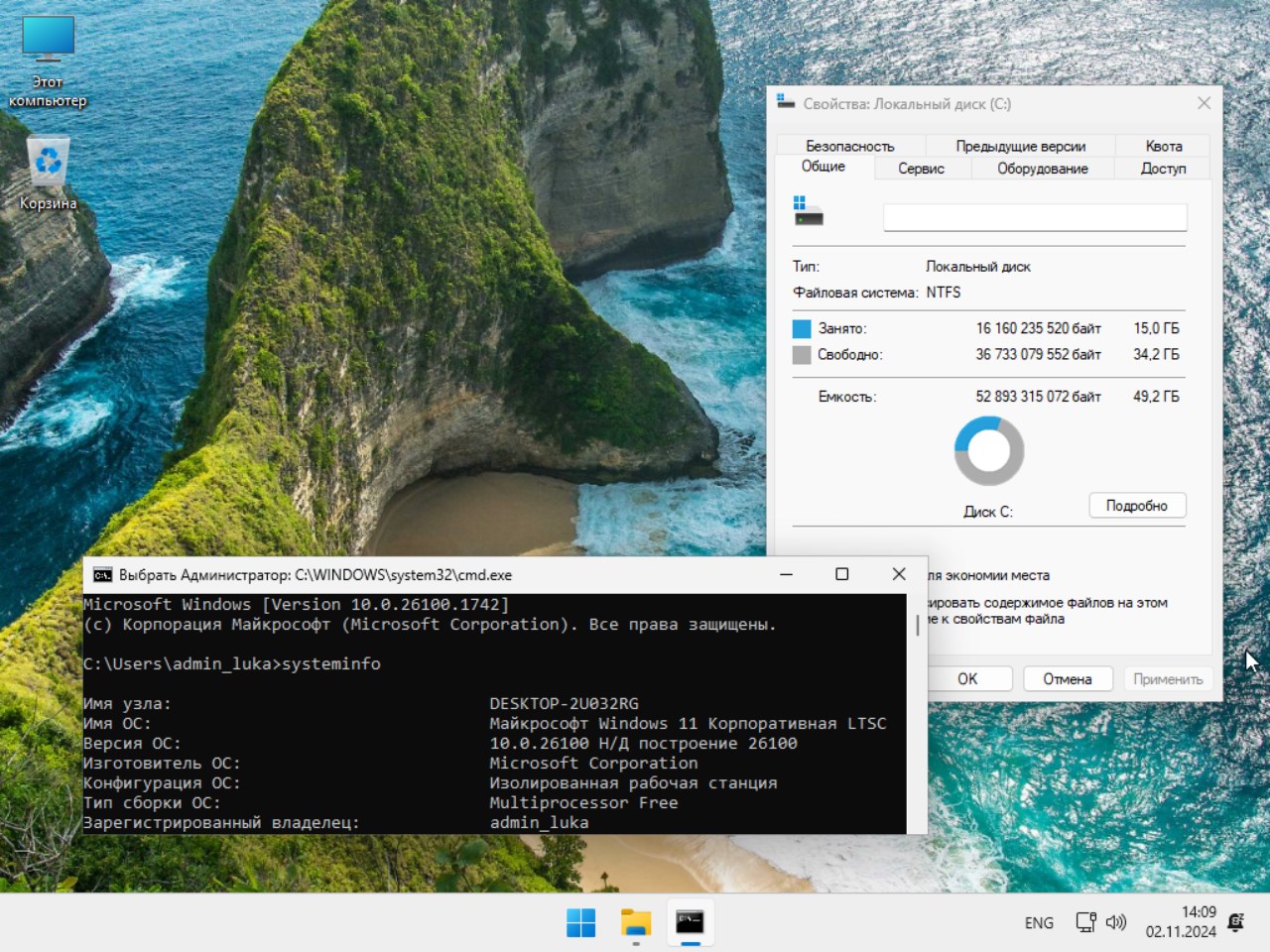
Task: Open File Explorer from the taskbar
Action: pyautogui.click(x=635, y=922)
